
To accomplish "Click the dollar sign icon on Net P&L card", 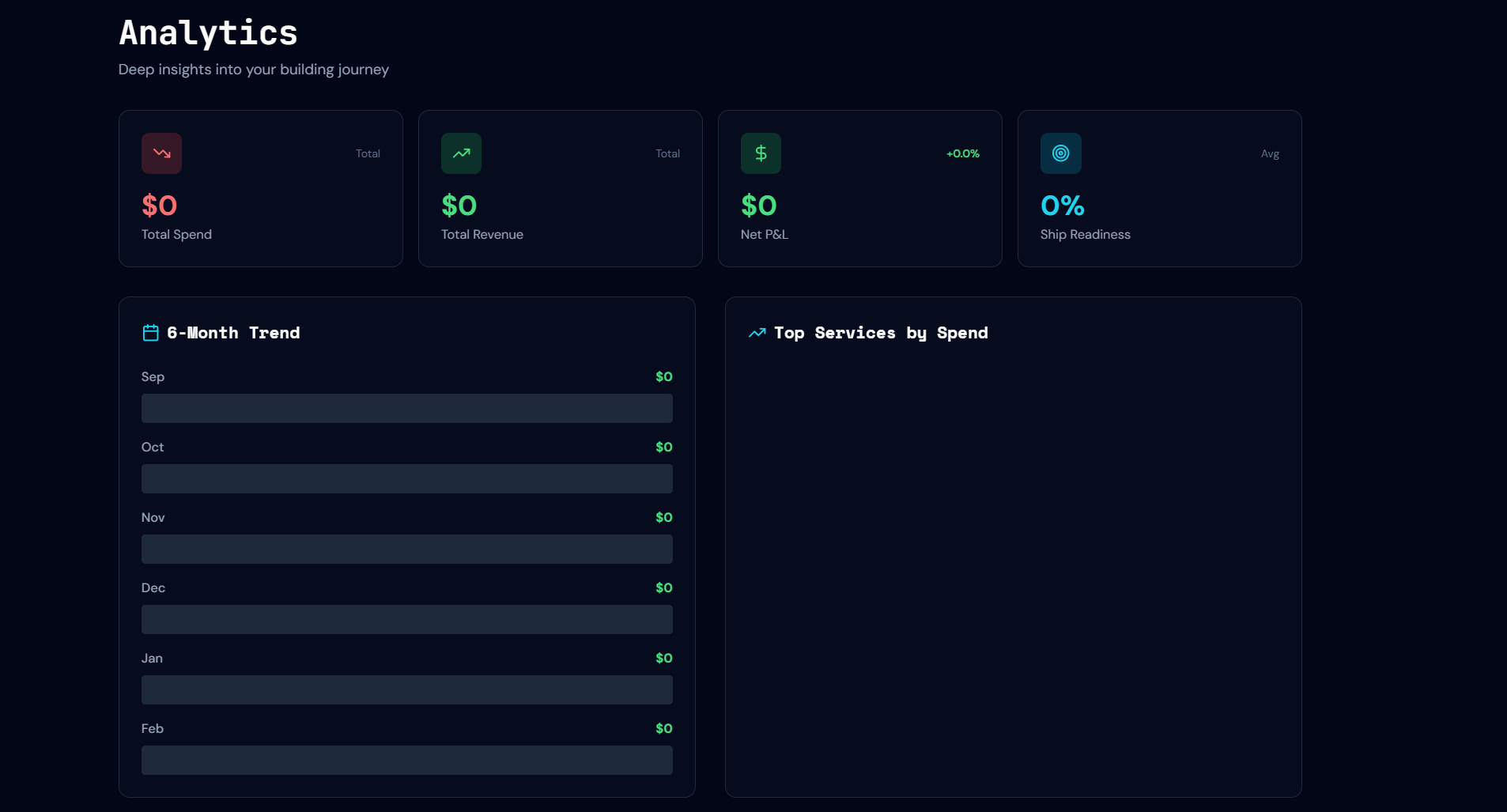I will click(x=760, y=153).
